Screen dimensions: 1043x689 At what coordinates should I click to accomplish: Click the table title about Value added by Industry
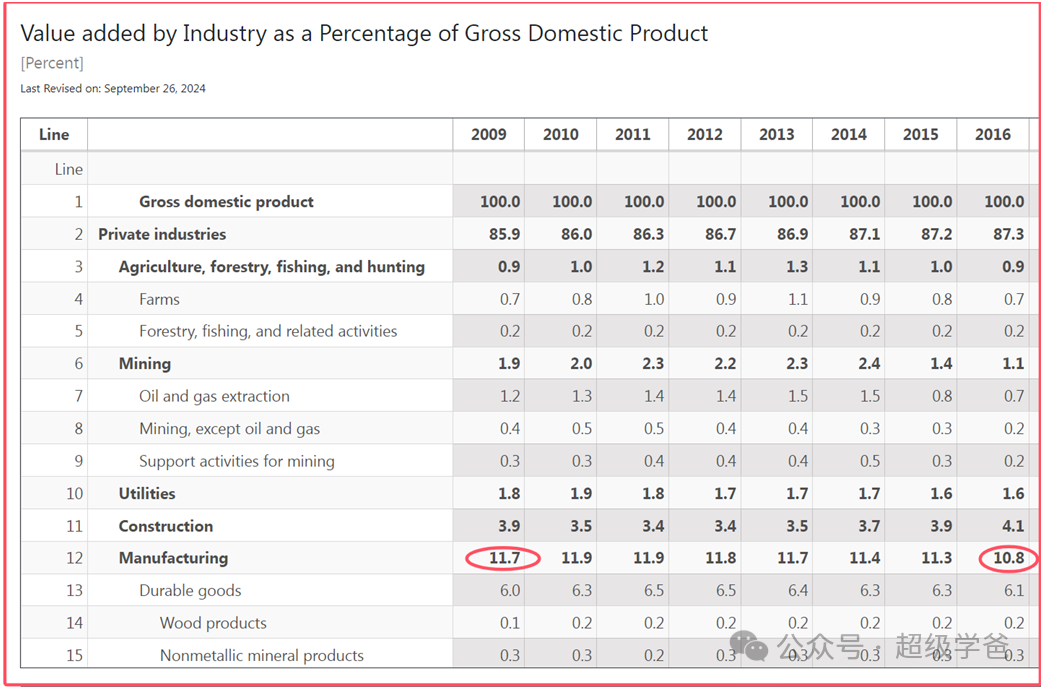(364, 33)
